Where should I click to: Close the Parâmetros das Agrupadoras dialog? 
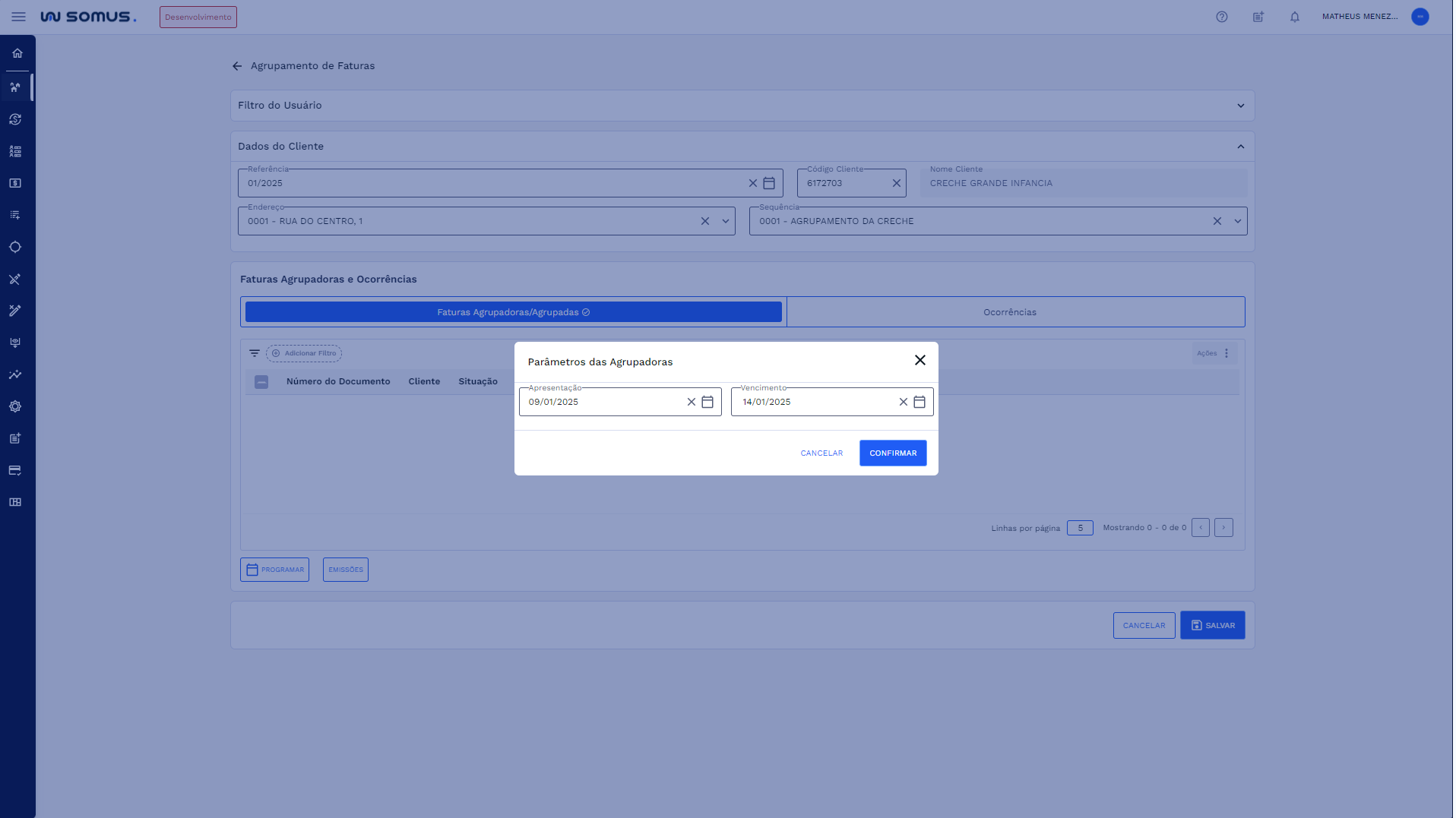(919, 360)
